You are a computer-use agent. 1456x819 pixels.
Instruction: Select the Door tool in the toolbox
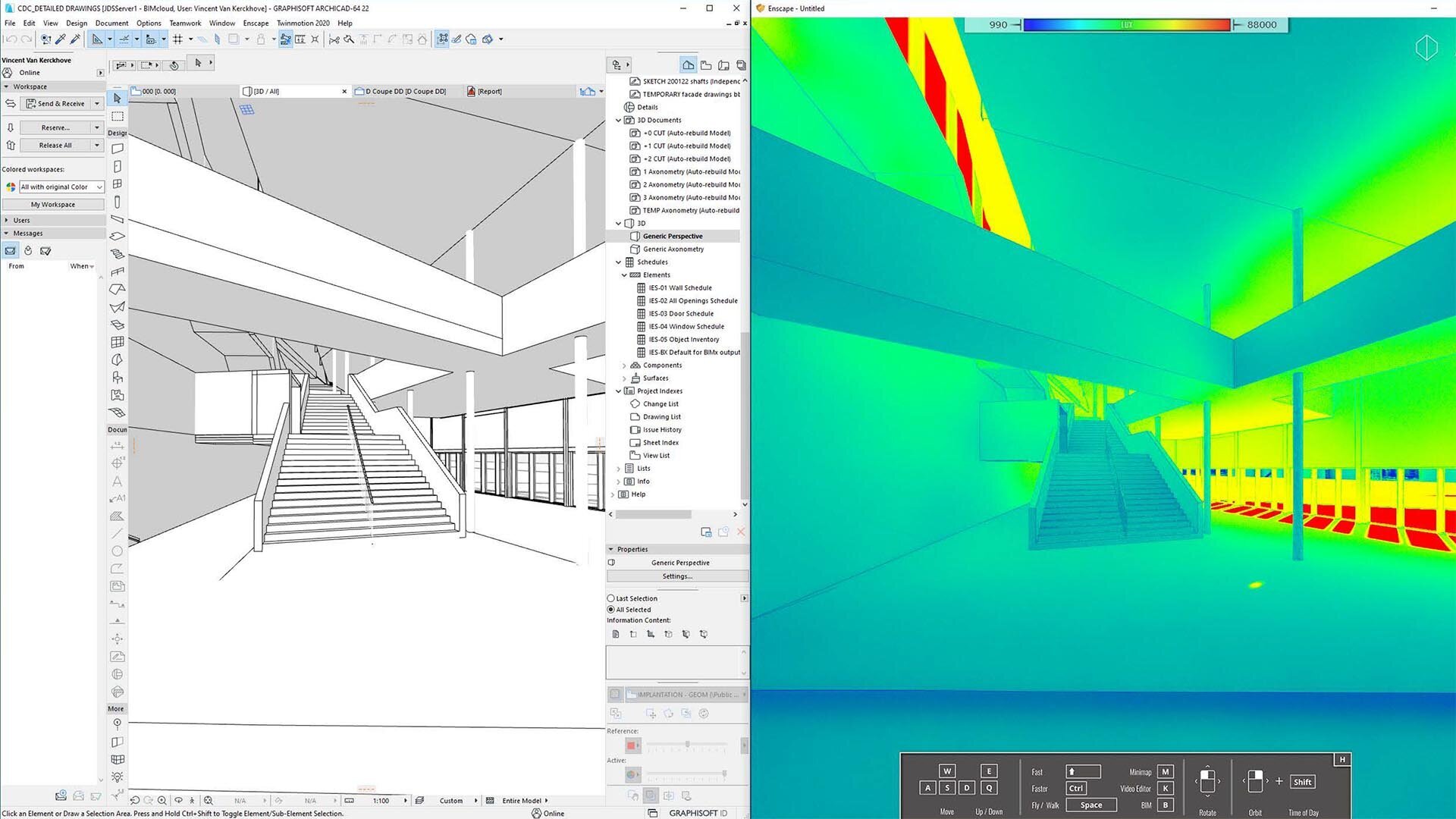pos(118,166)
